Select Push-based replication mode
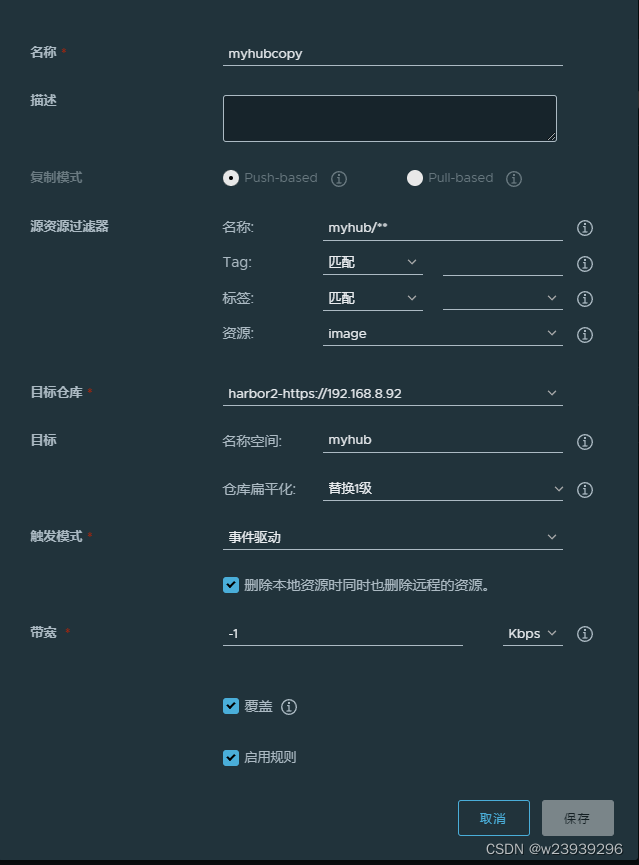 pos(231,178)
